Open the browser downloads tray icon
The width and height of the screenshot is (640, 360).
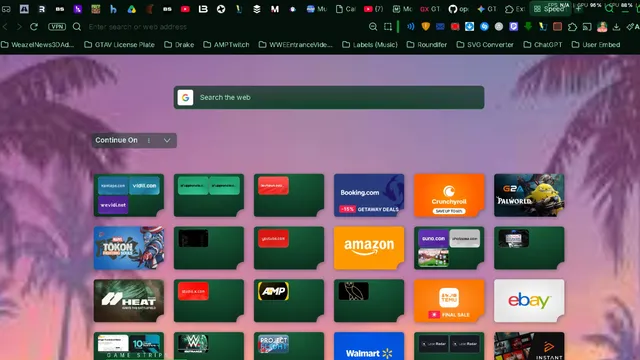616,27
